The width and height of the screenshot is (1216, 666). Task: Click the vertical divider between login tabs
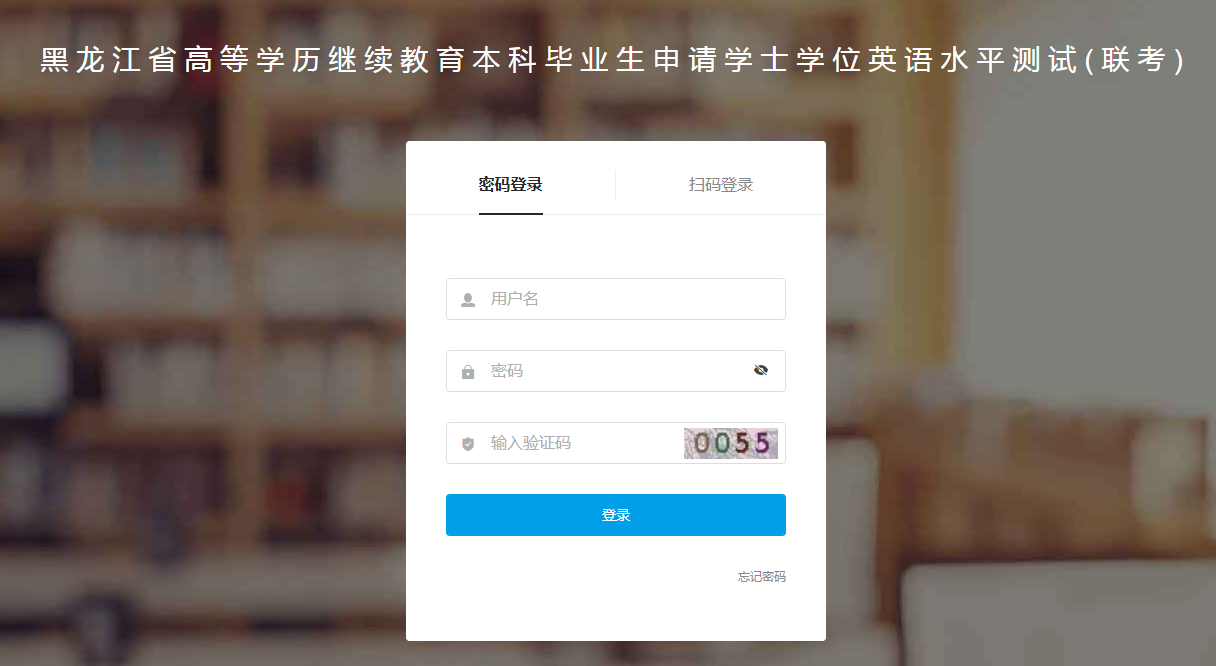[615, 185]
